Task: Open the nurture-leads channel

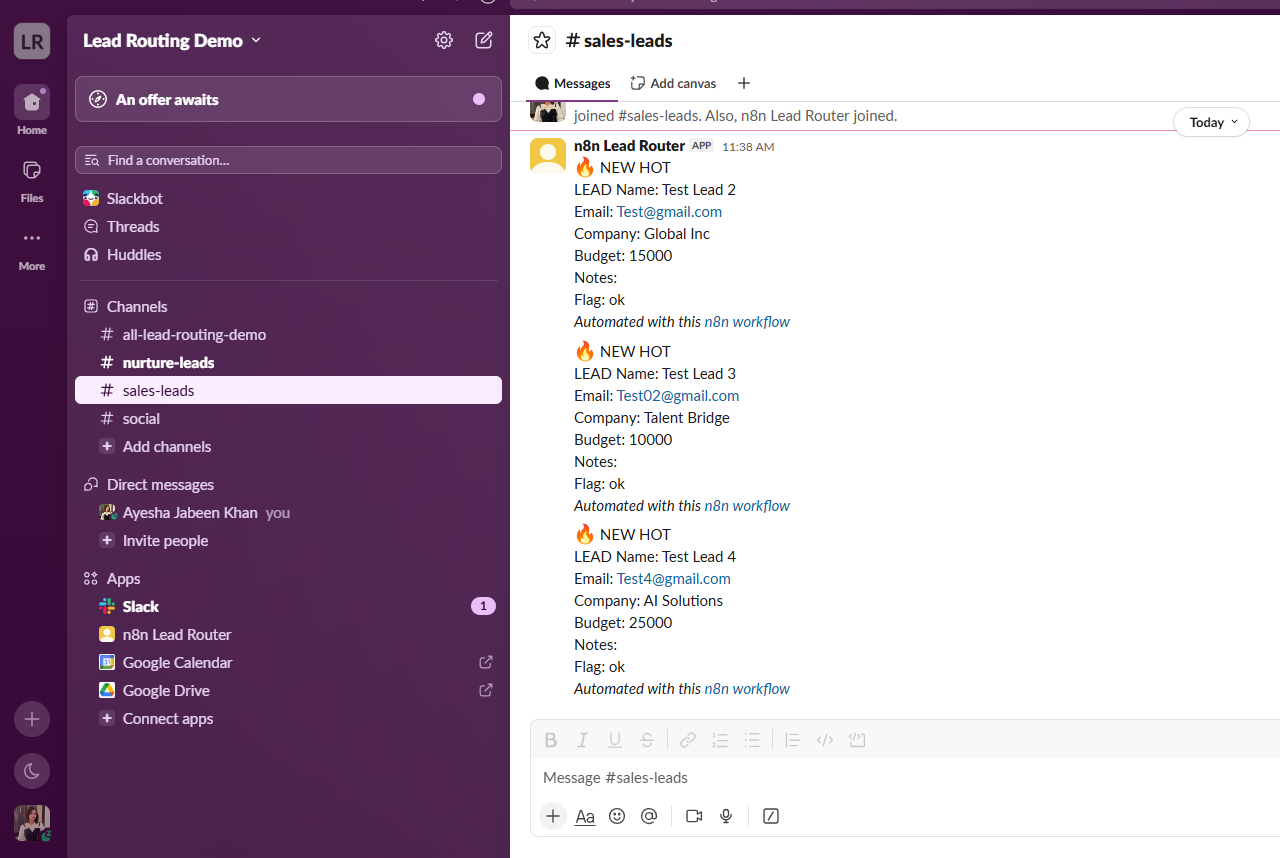Action: (x=288, y=362)
